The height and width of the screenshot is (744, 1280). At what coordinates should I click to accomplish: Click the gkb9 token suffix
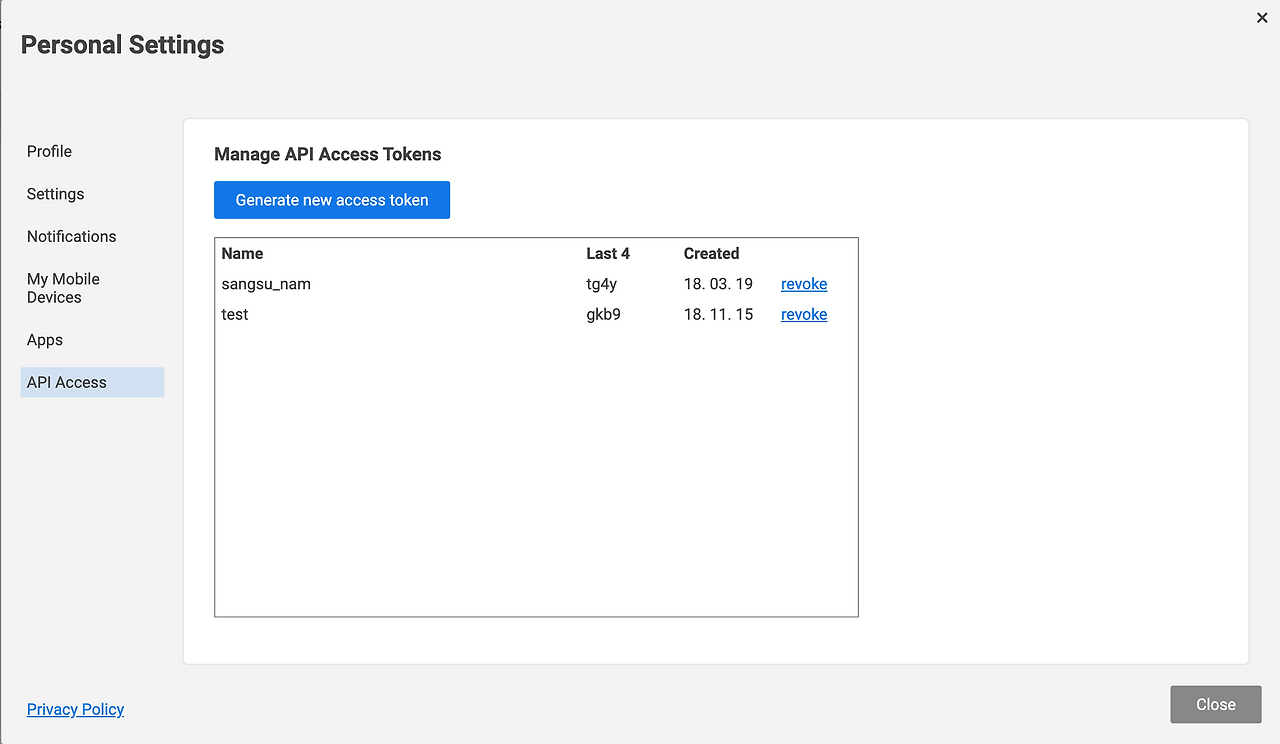point(604,314)
